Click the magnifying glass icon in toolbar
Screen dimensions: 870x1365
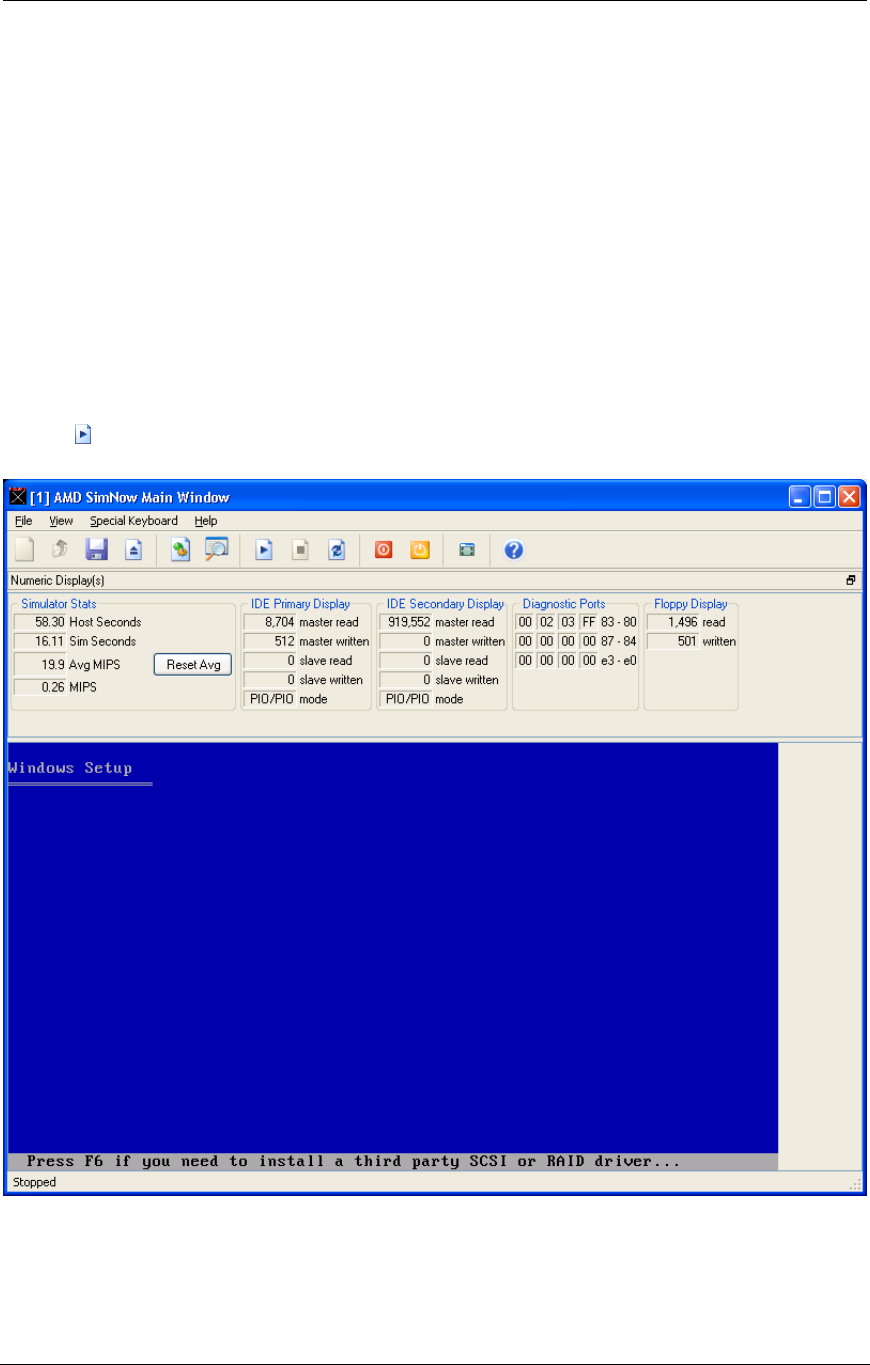coord(217,550)
